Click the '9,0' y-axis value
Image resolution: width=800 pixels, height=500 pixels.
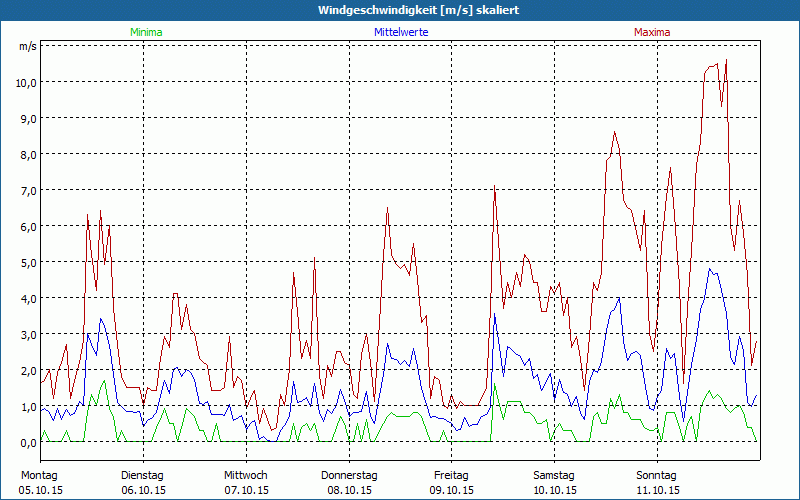point(29,118)
